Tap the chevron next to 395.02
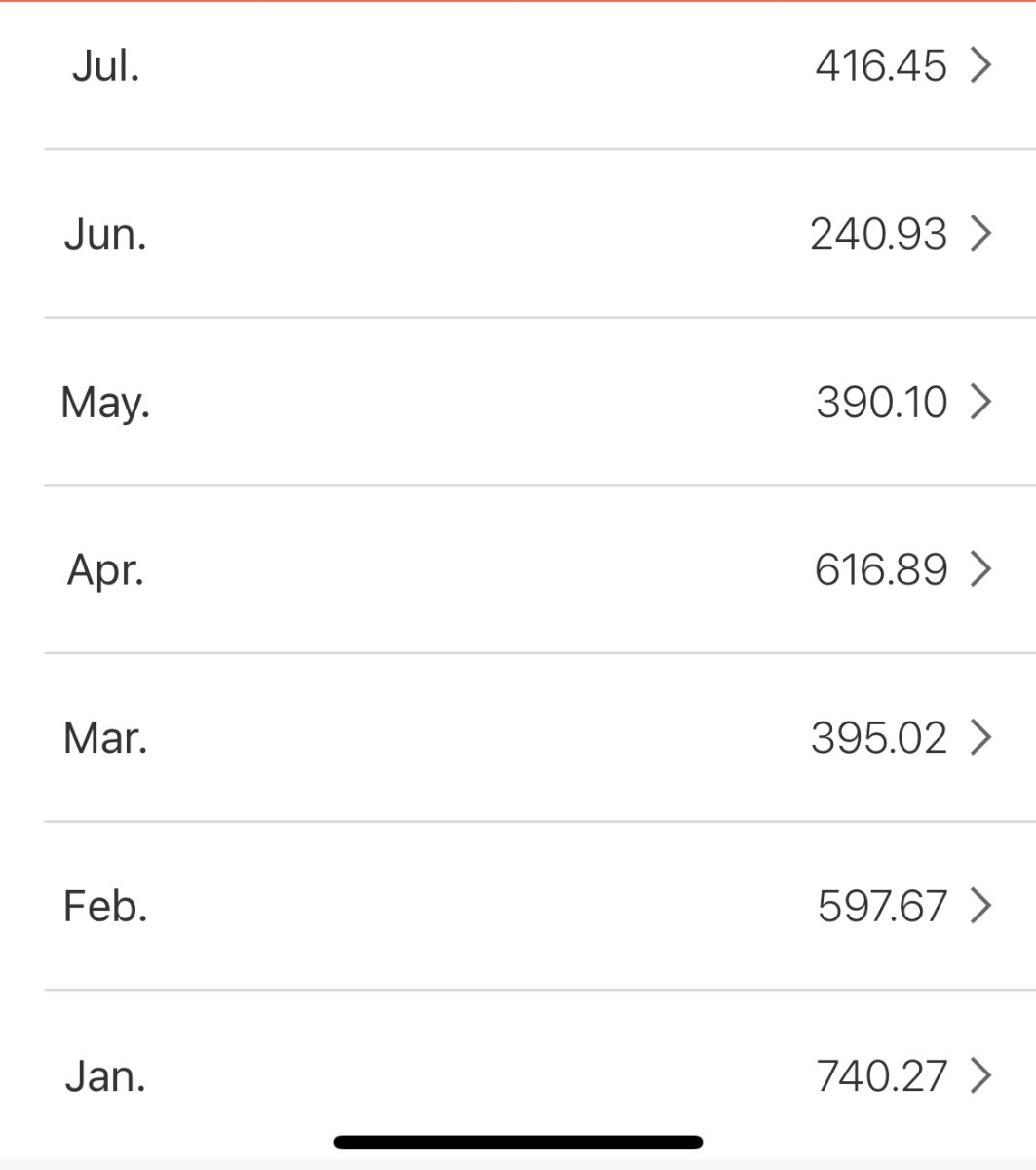The width and height of the screenshot is (1036, 1170). (x=981, y=737)
